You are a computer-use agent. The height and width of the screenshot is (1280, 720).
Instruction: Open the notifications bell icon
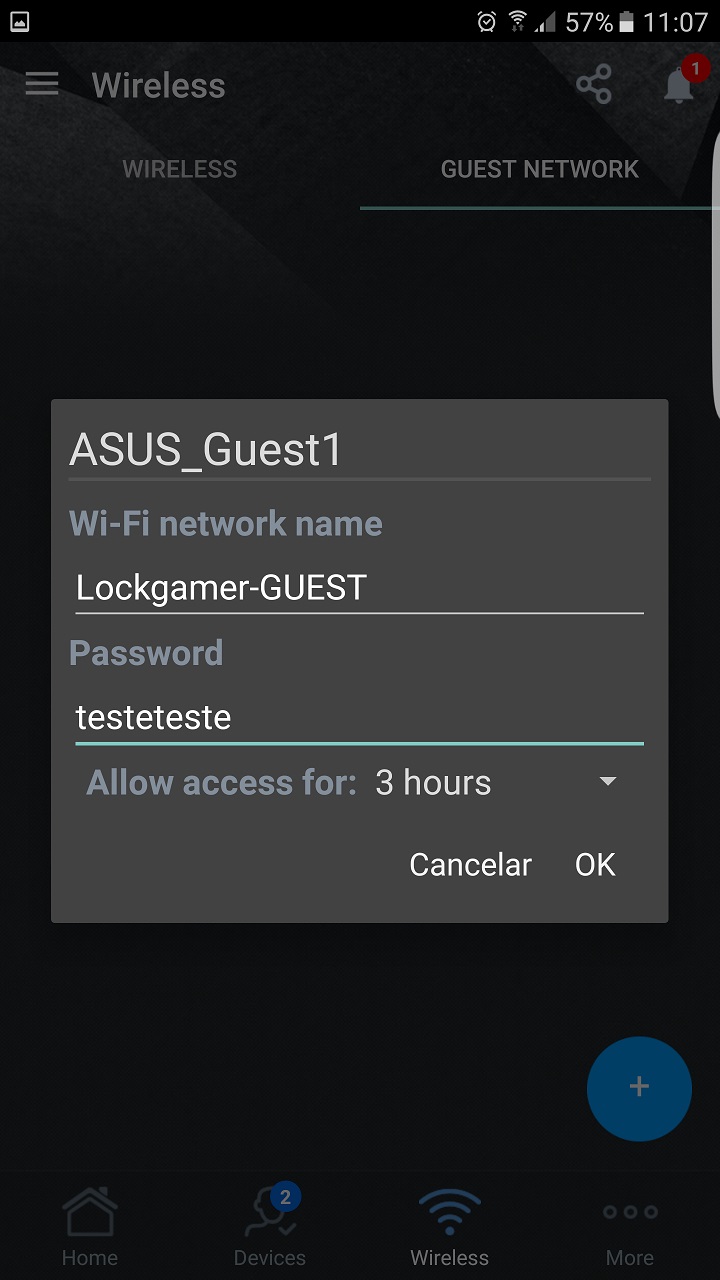679,86
